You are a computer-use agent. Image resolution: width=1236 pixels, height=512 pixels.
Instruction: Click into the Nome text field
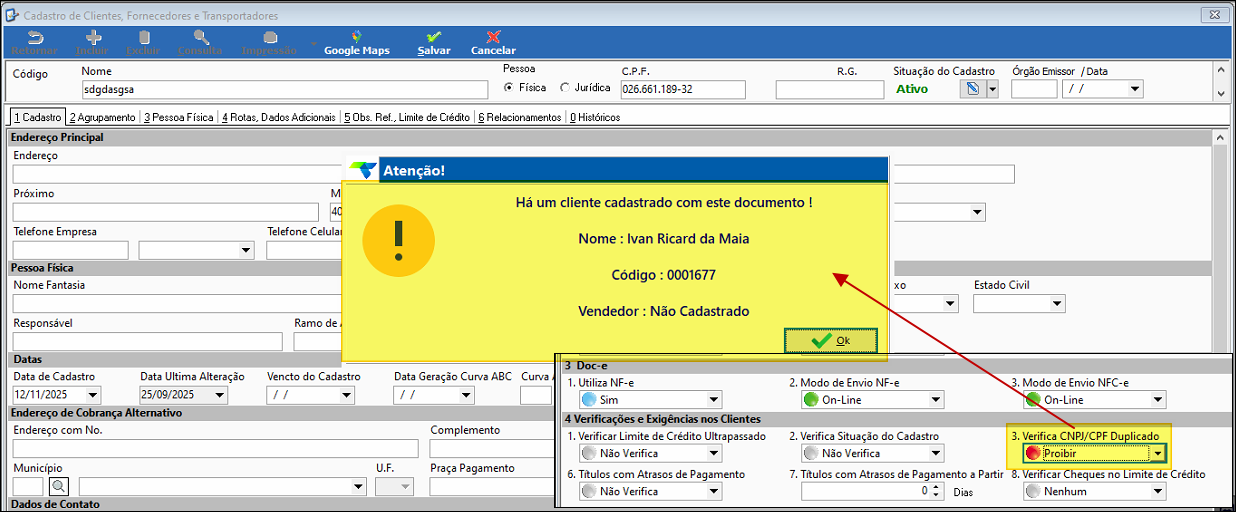pyautogui.click(x=285, y=90)
